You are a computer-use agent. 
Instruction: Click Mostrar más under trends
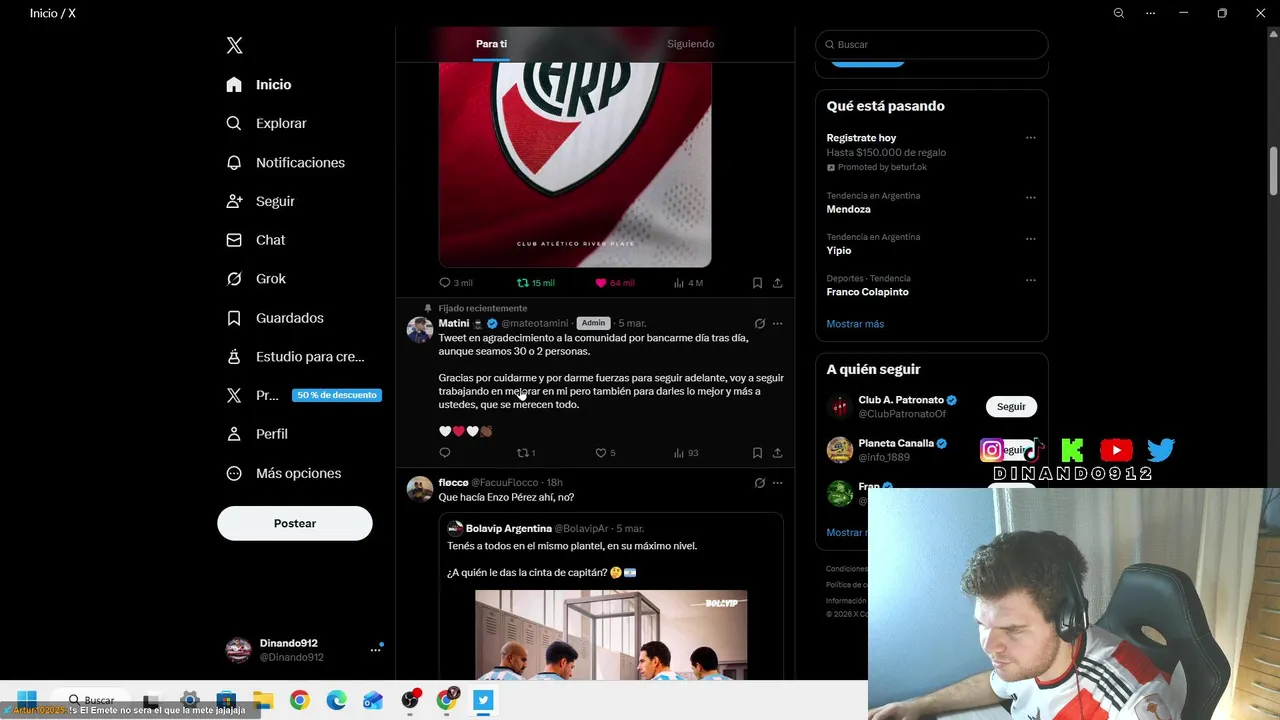pos(855,324)
